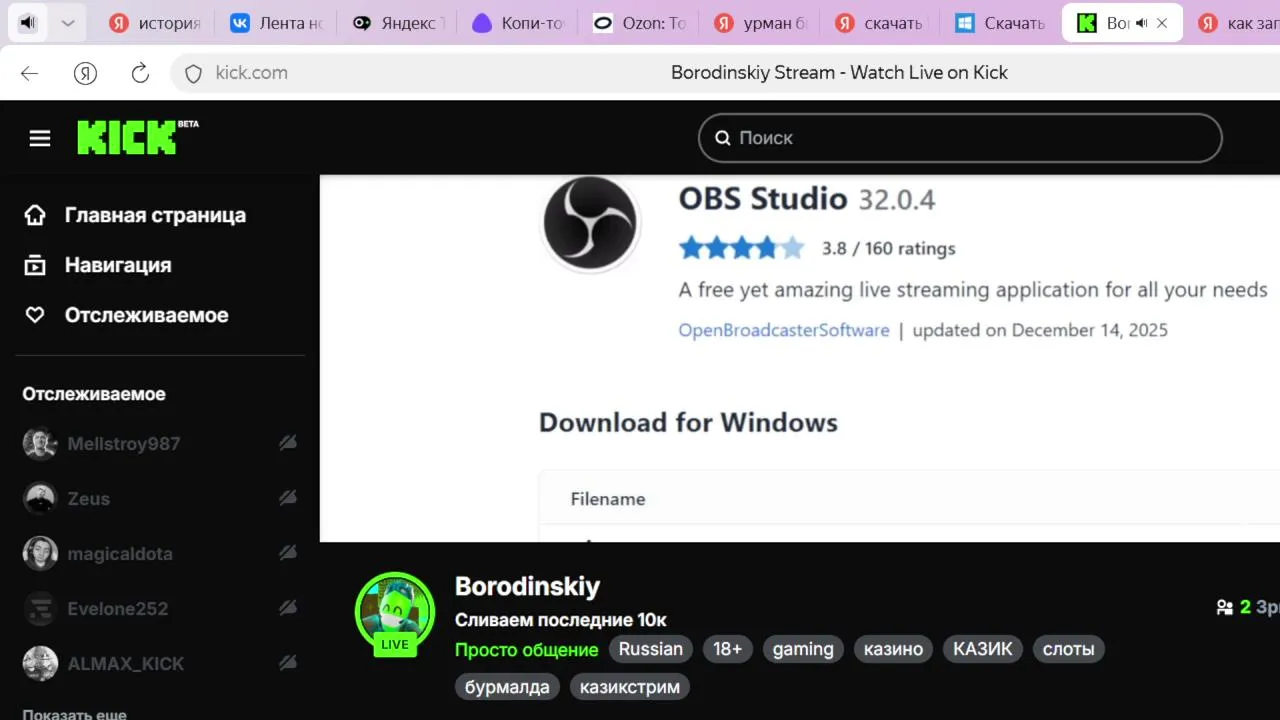
Task: Select the бурмалда tag
Action: (x=507, y=687)
